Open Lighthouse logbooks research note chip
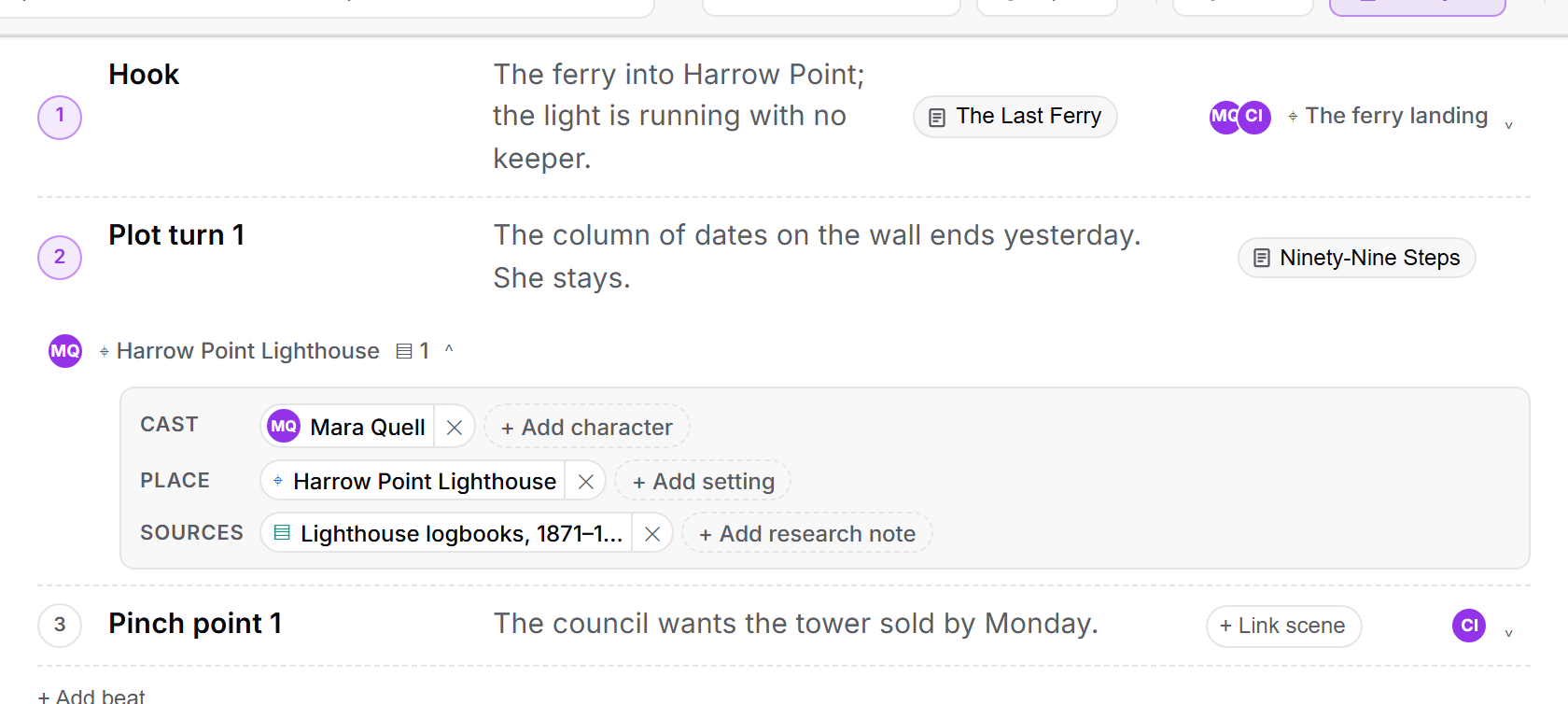Screen dimensions: 1568x704 (447, 534)
